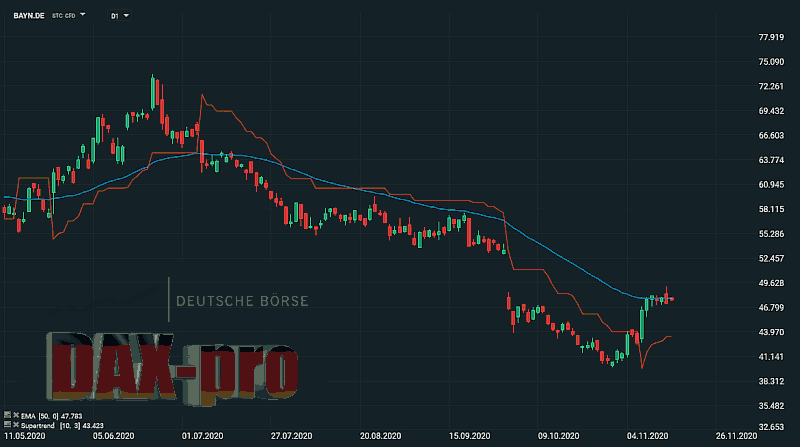The image size is (800, 447).
Task: Click the 60.945 price axis label
Action: tap(771, 184)
